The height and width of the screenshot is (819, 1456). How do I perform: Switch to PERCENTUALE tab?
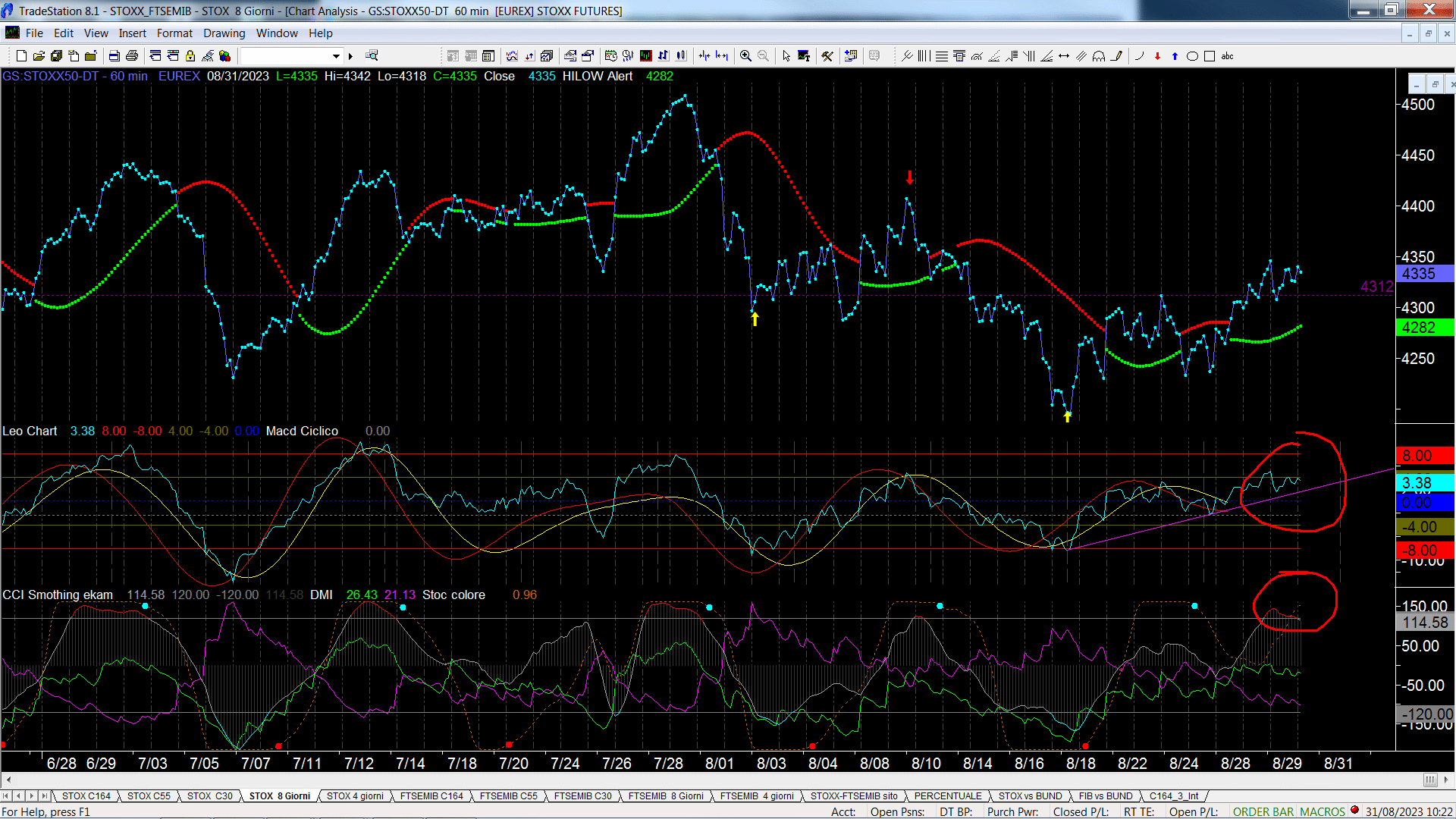tap(948, 796)
